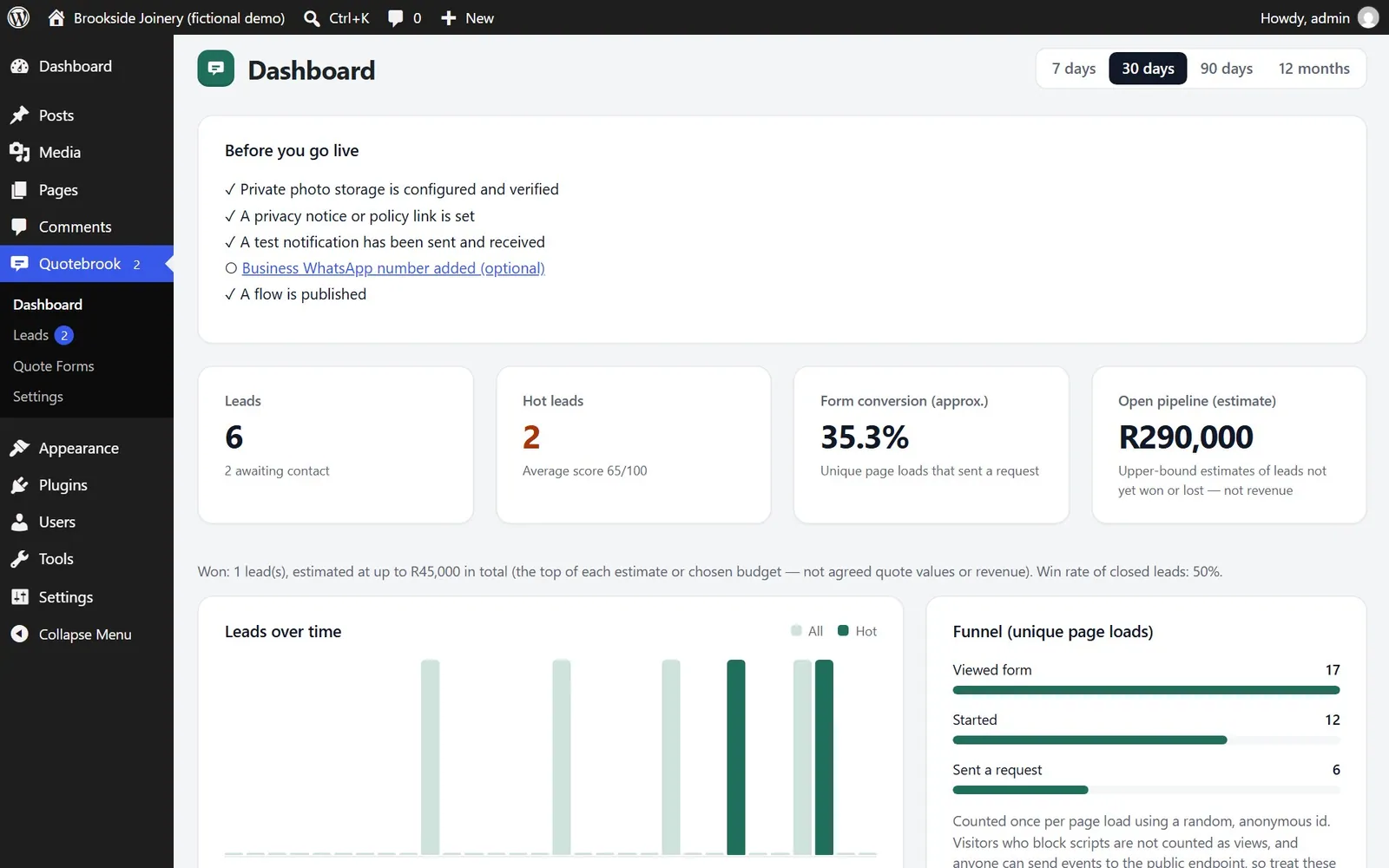Click the comments bubble icon in admin bar
Image resolution: width=1389 pixels, height=868 pixels.
(x=395, y=18)
